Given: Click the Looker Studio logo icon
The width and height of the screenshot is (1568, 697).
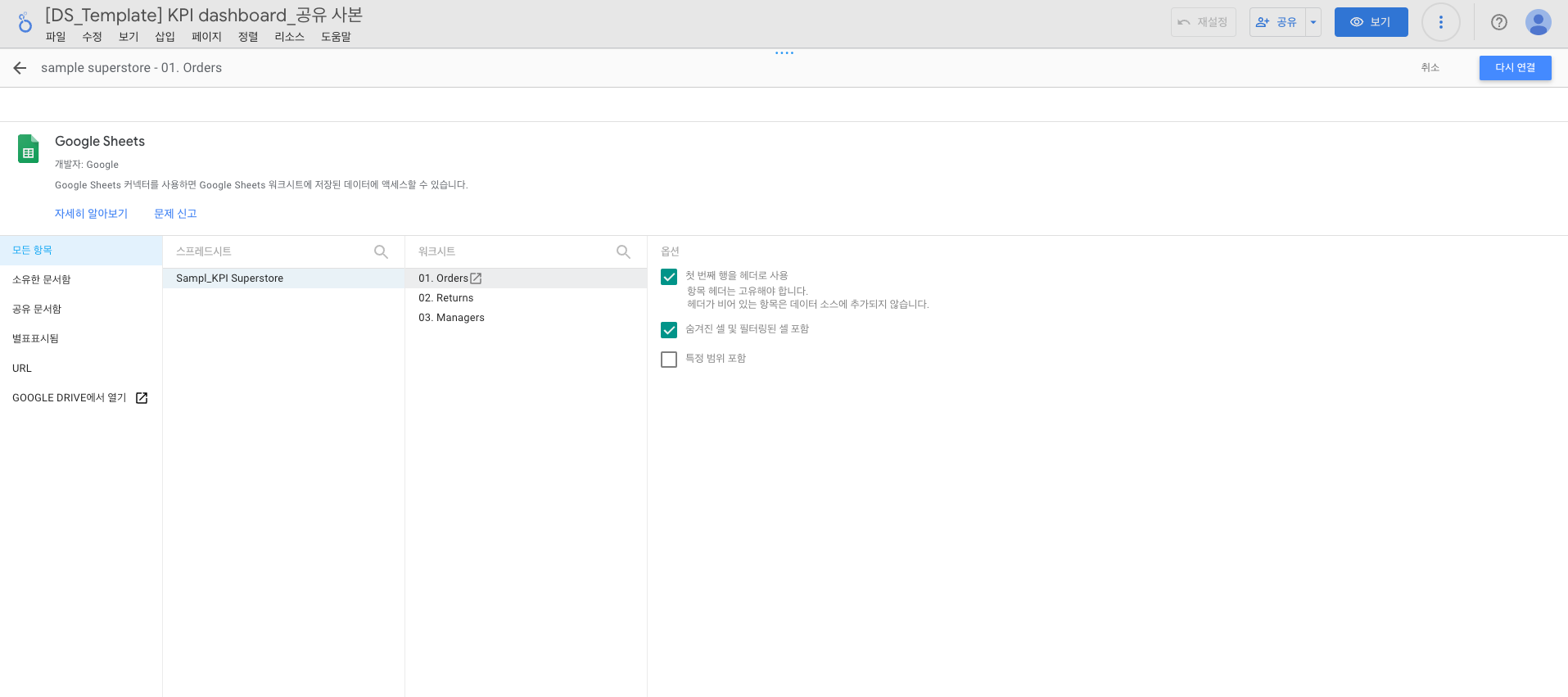Looking at the screenshot, I should coord(25,23).
